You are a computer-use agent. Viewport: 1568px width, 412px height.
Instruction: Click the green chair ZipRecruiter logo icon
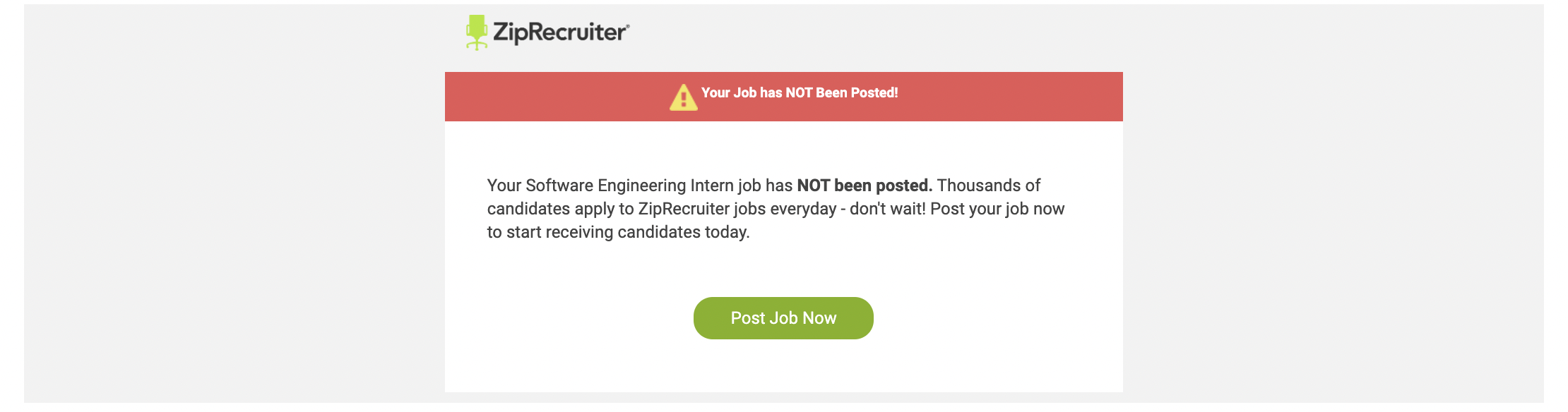477,32
